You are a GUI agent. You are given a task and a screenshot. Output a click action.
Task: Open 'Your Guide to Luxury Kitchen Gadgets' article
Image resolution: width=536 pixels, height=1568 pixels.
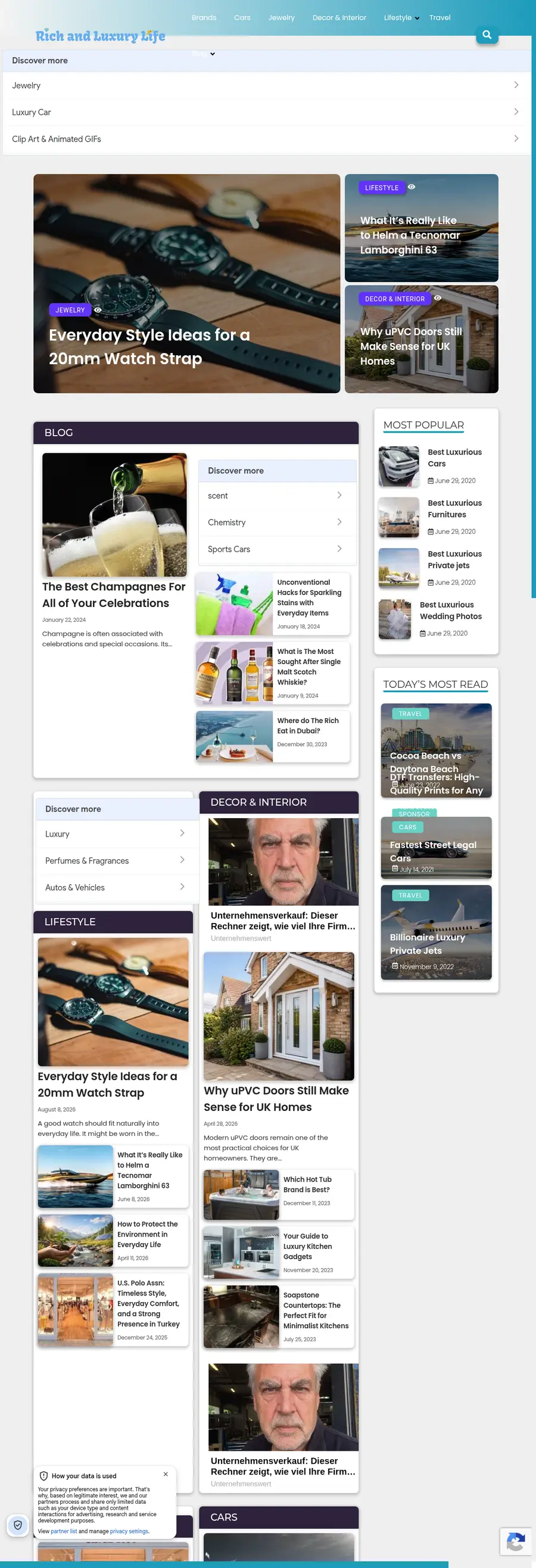point(307,1246)
